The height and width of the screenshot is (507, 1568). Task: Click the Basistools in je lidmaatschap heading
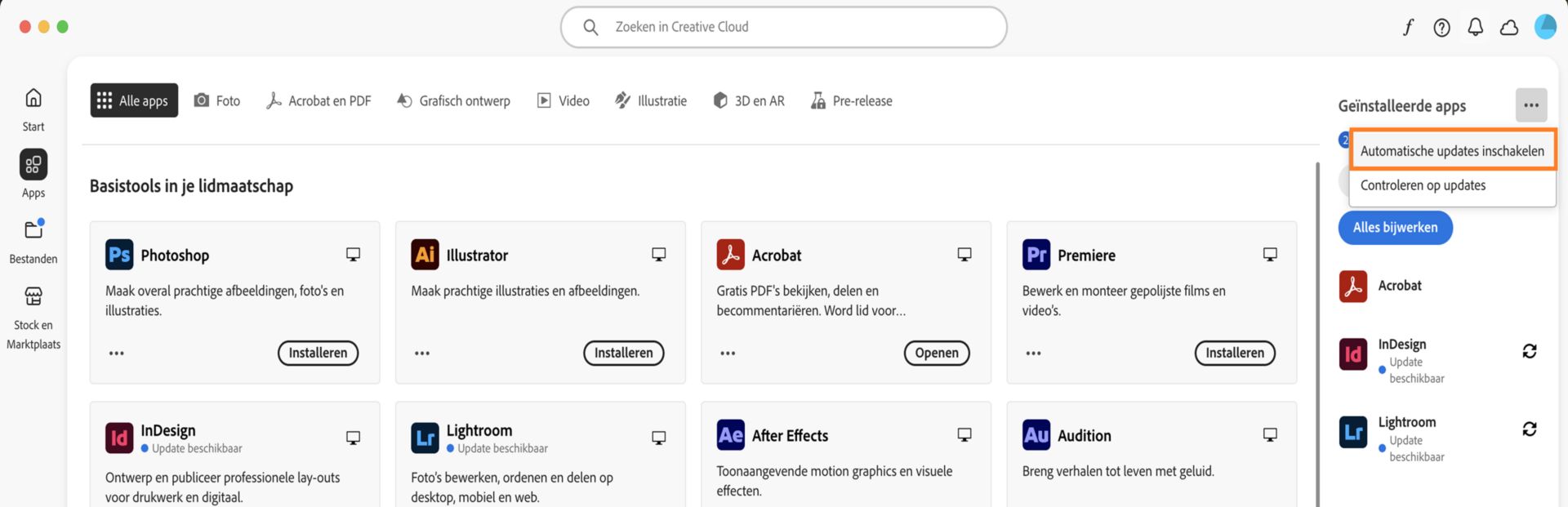coord(191,186)
